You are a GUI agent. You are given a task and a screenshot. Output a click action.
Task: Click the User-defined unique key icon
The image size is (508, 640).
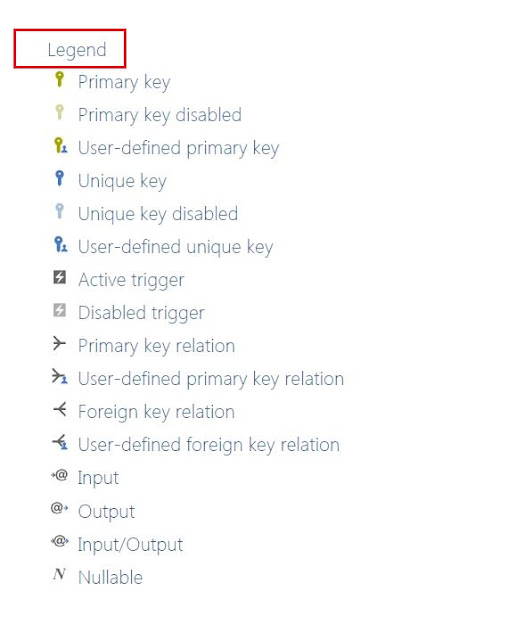pos(61,244)
